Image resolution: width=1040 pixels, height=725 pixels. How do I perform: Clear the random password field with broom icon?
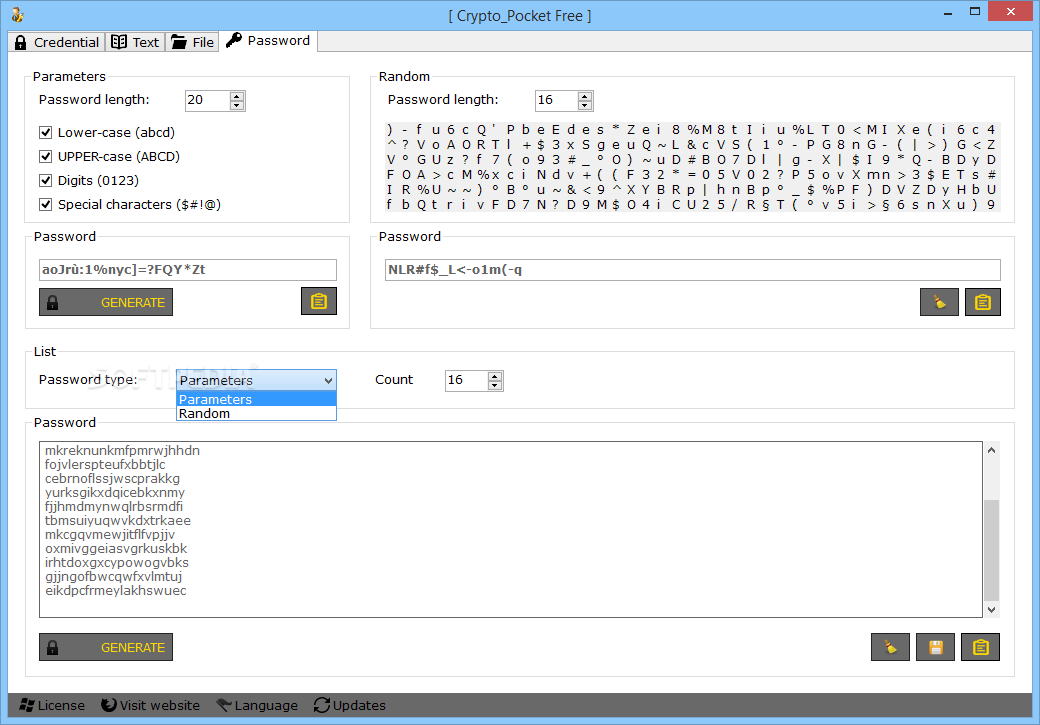939,302
